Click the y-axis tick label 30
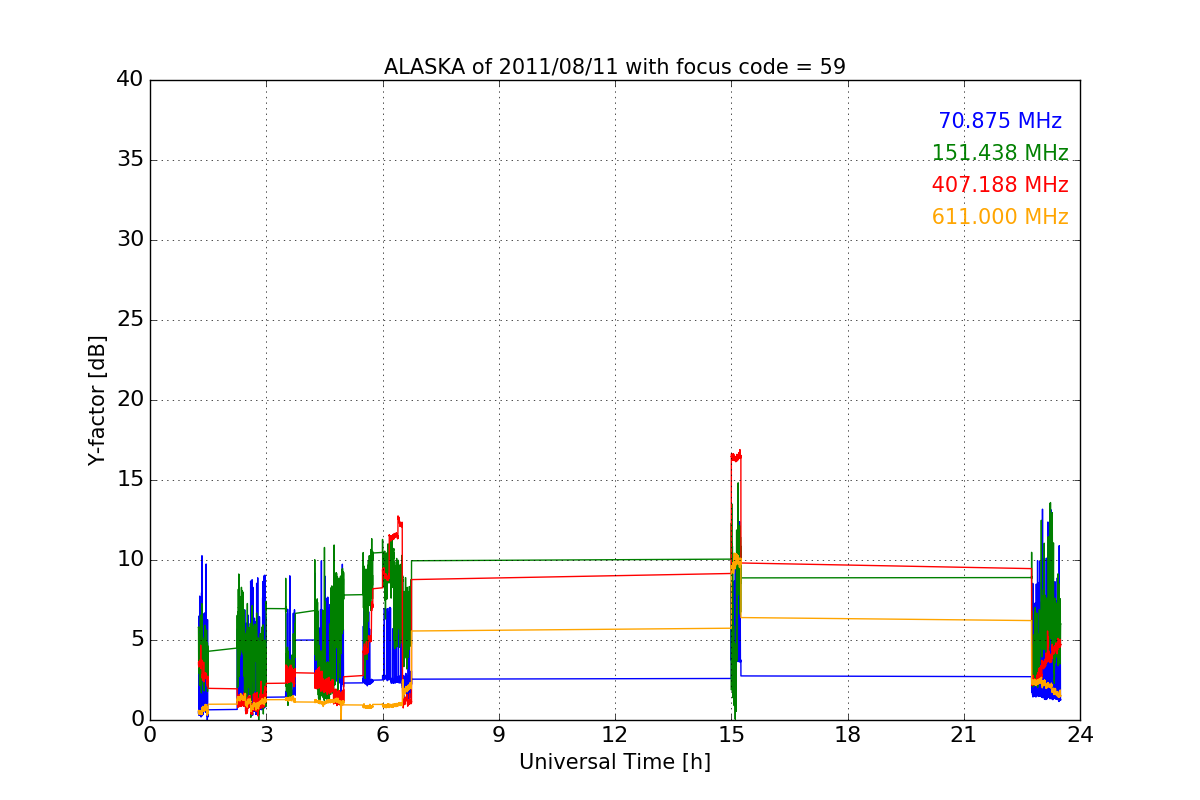The image size is (1200, 800). pyautogui.click(x=130, y=240)
